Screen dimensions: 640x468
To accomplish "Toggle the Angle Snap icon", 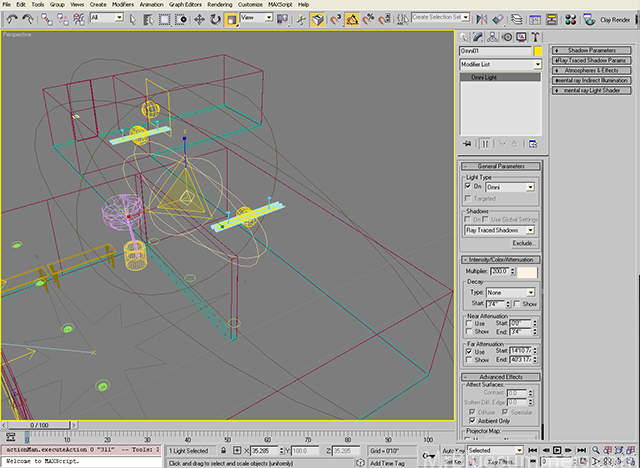I will pos(352,19).
